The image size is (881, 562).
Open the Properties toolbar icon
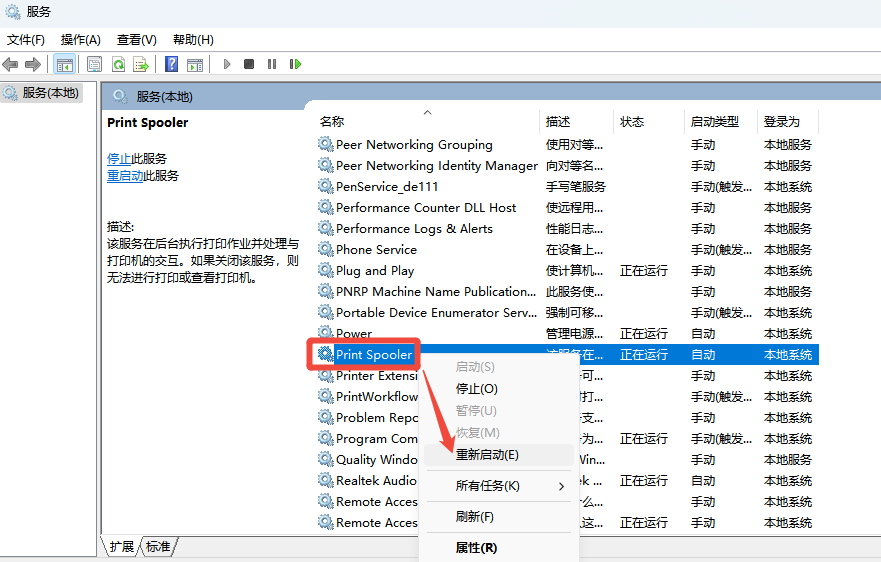click(94, 65)
